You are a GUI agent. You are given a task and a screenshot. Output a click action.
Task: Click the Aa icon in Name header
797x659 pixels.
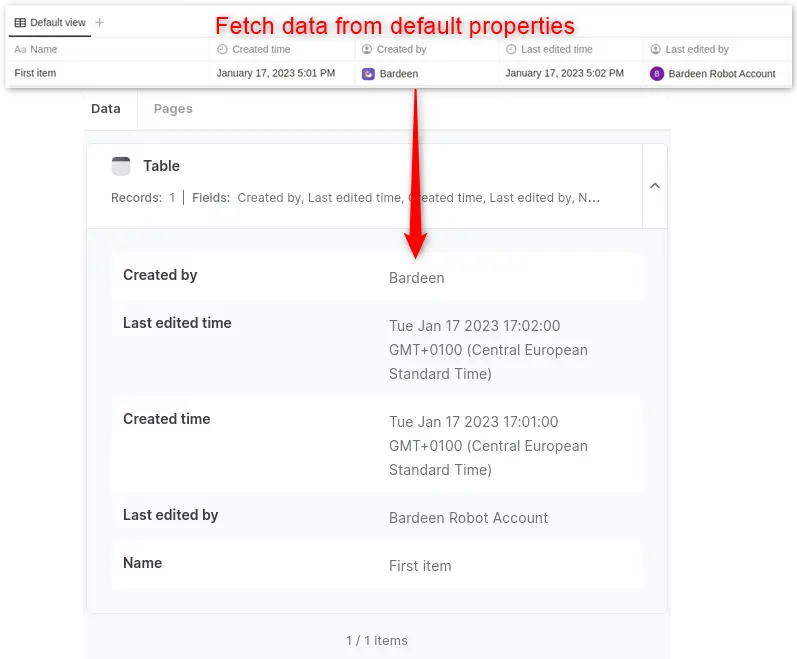pos(20,49)
